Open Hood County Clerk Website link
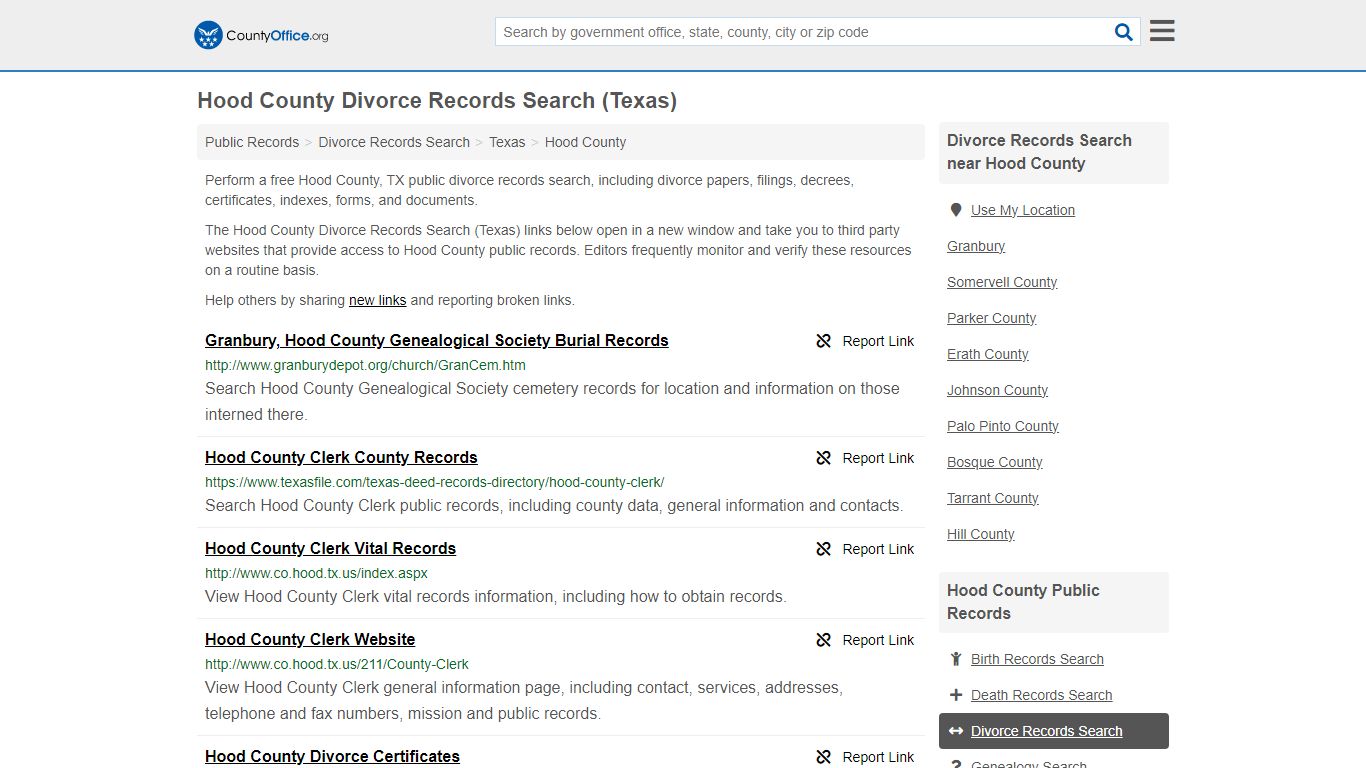Image resolution: width=1366 pixels, height=768 pixels. [x=310, y=639]
